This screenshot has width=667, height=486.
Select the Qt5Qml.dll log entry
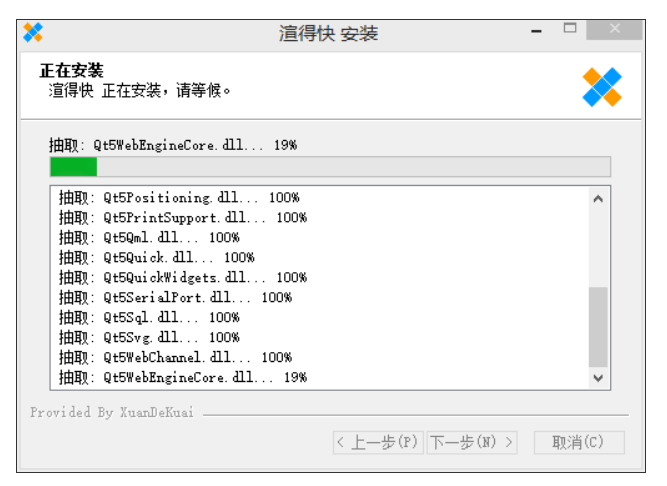click(x=148, y=238)
